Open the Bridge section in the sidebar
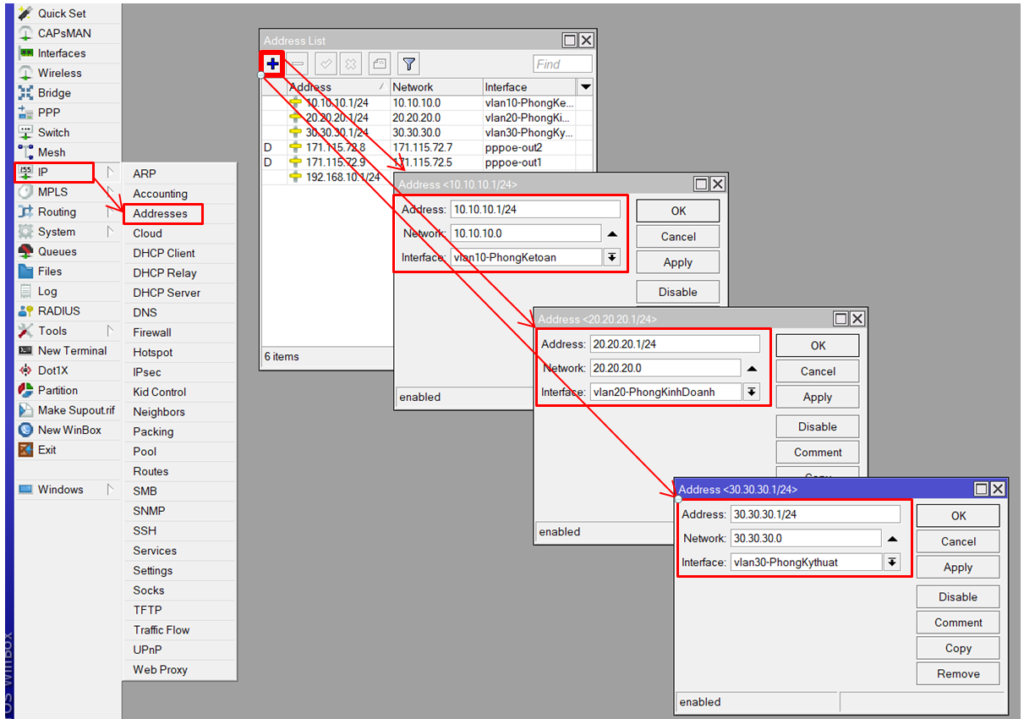 (54, 93)
